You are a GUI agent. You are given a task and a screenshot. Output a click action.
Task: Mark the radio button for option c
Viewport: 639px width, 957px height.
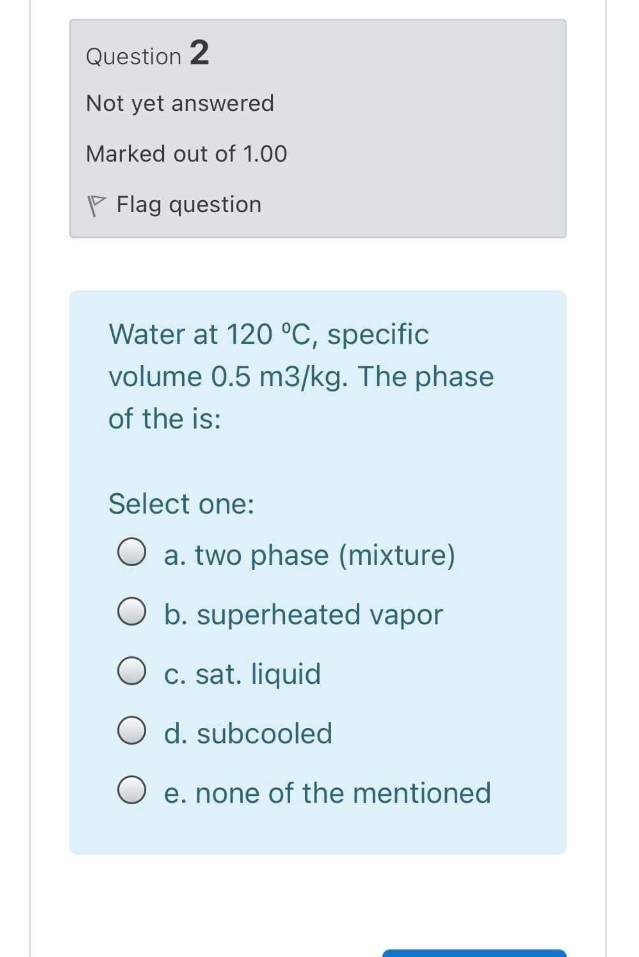coord(130,674)
